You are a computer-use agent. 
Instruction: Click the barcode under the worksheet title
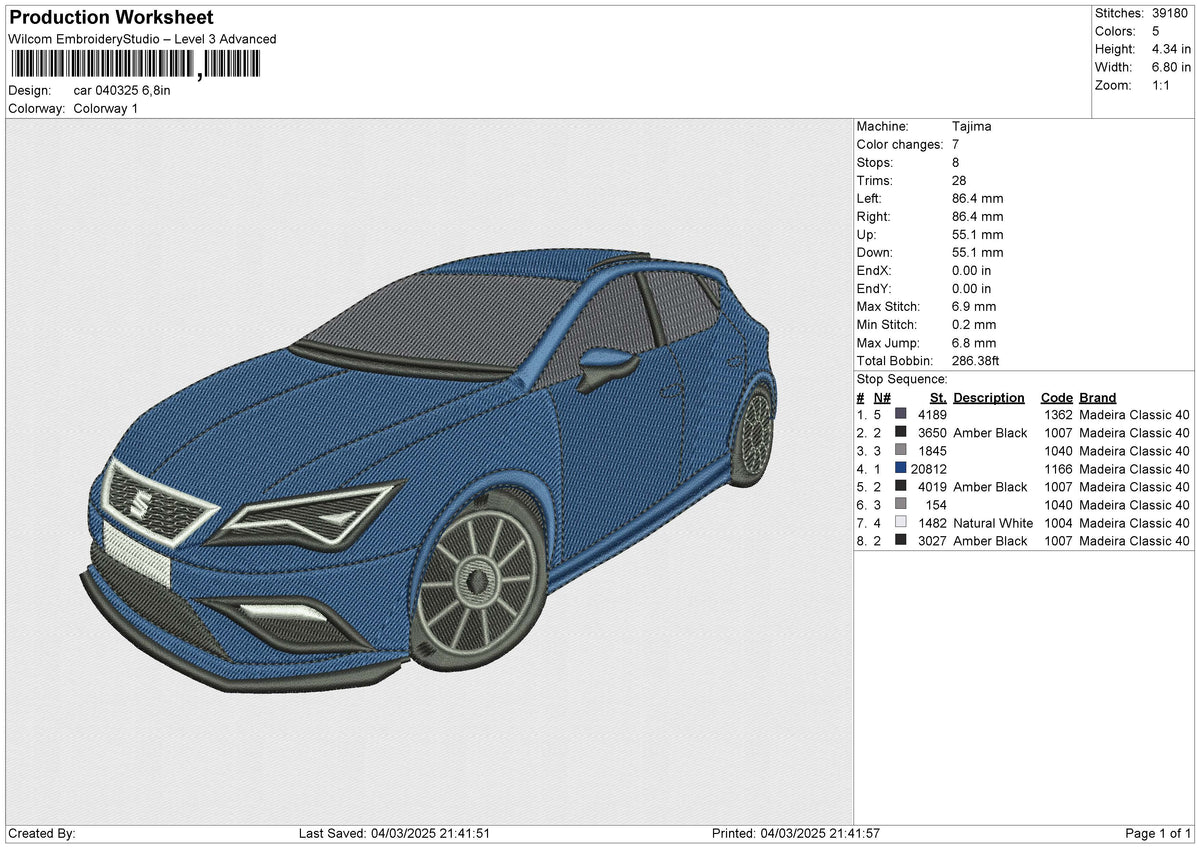tap(135, 66)
